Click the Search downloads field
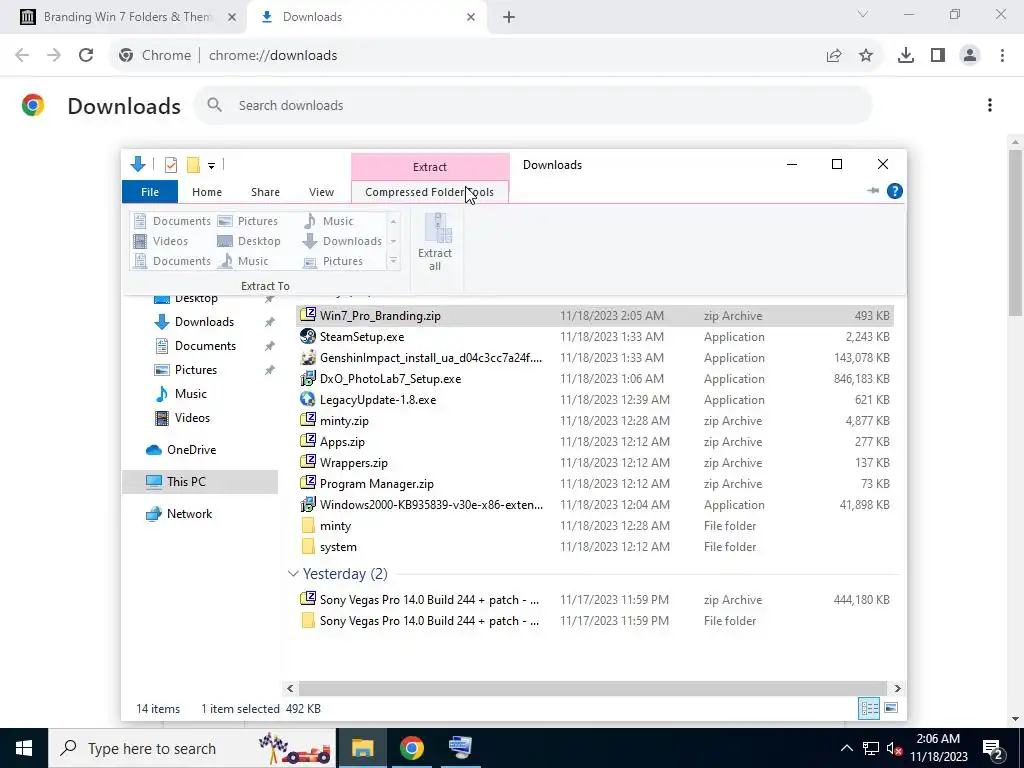Viewport: 1024px width, 768px height. coord(533,105)
